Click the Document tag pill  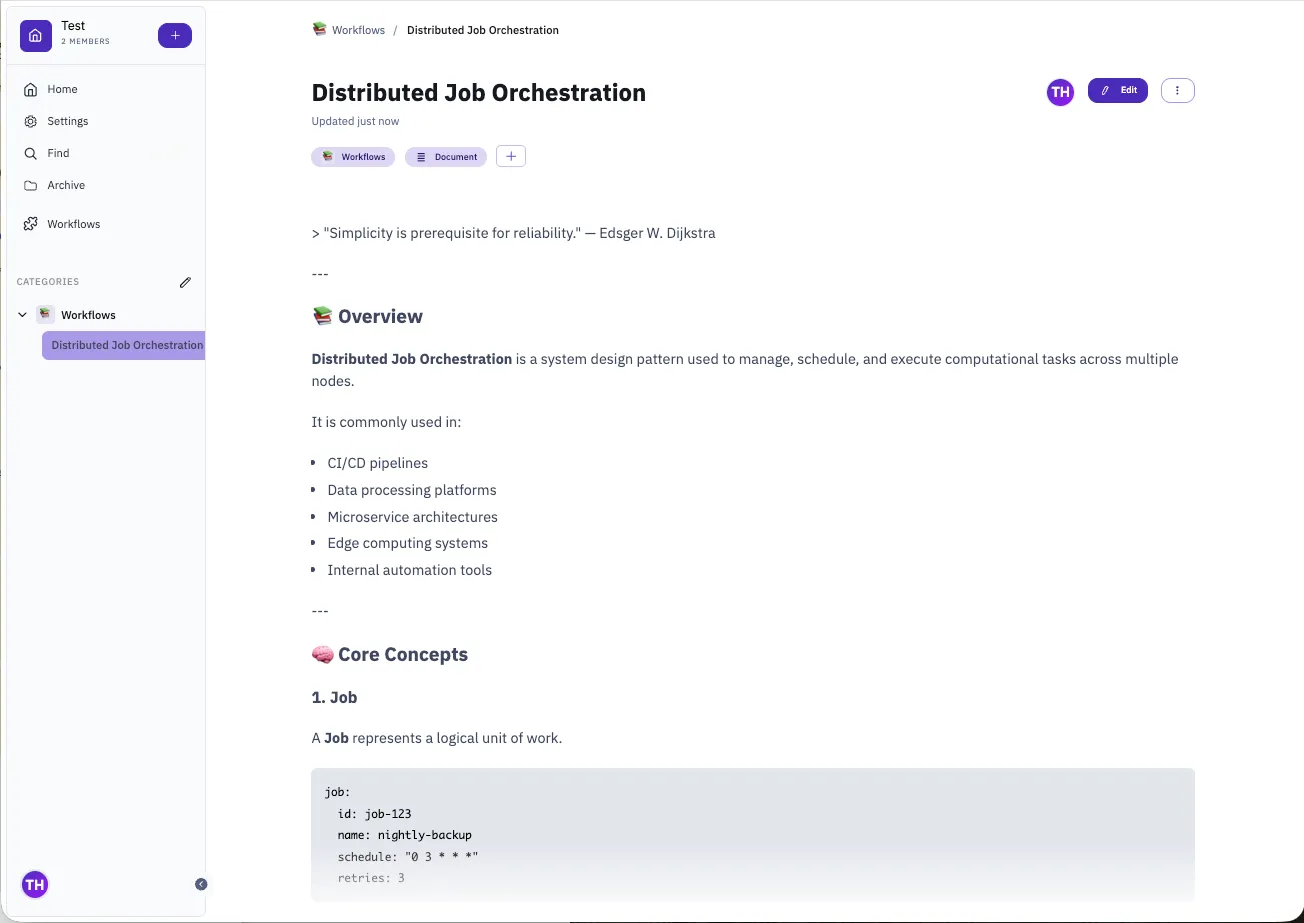point(445,156)
